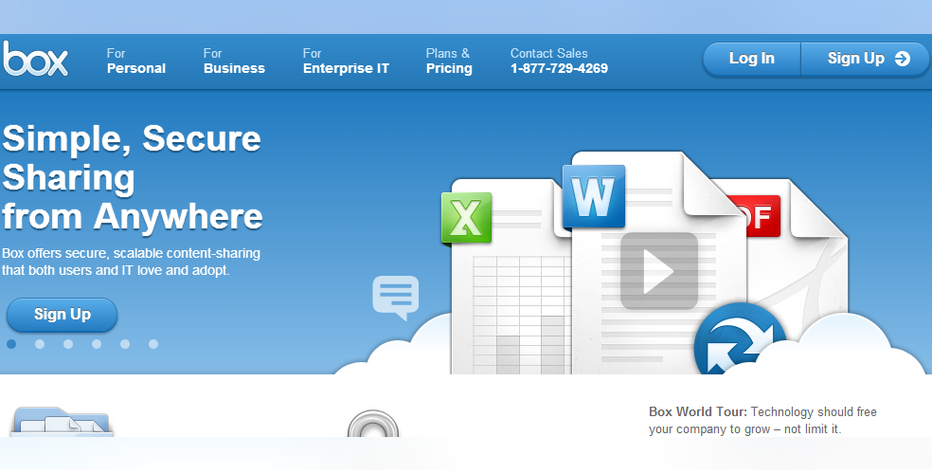
Task: Open the For Business menu item
Action: (x=234, y=61)
